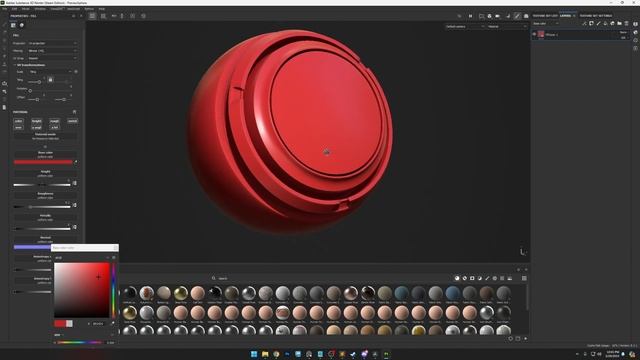Open the Window menu

tap(40, 9)
